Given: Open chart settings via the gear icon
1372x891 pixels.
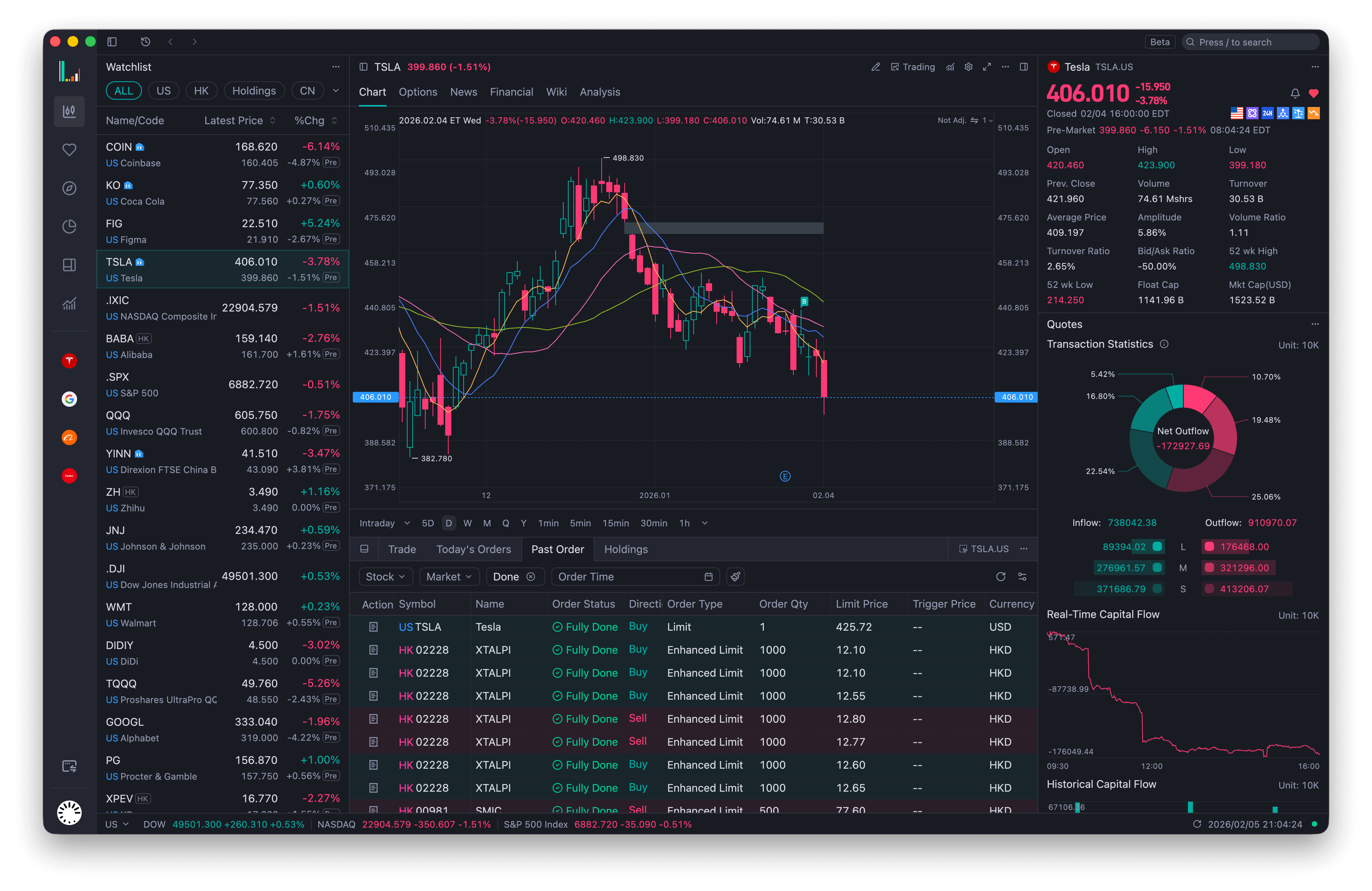Looking at the screenshot, I should [x=969, y=67].
